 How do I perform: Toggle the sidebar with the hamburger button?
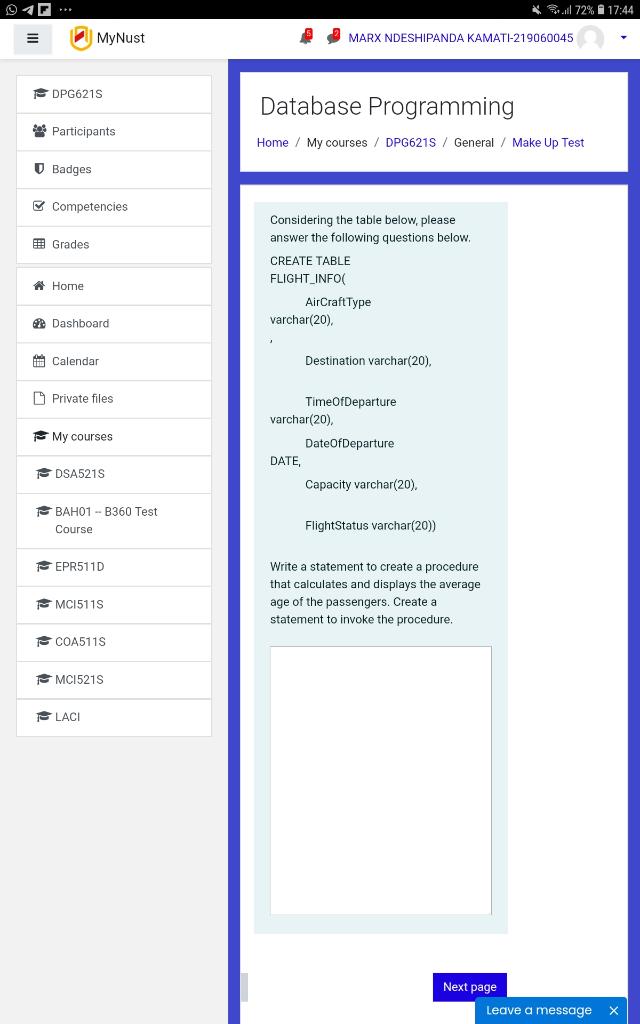point(32,38)
